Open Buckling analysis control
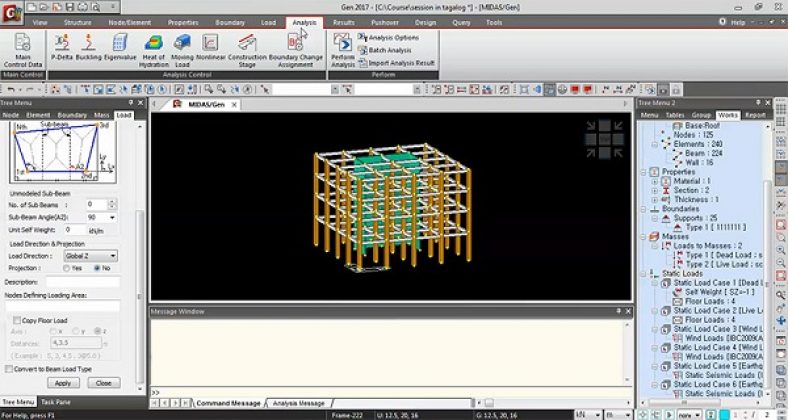This screenshot has height=420, width=788. 88,48
